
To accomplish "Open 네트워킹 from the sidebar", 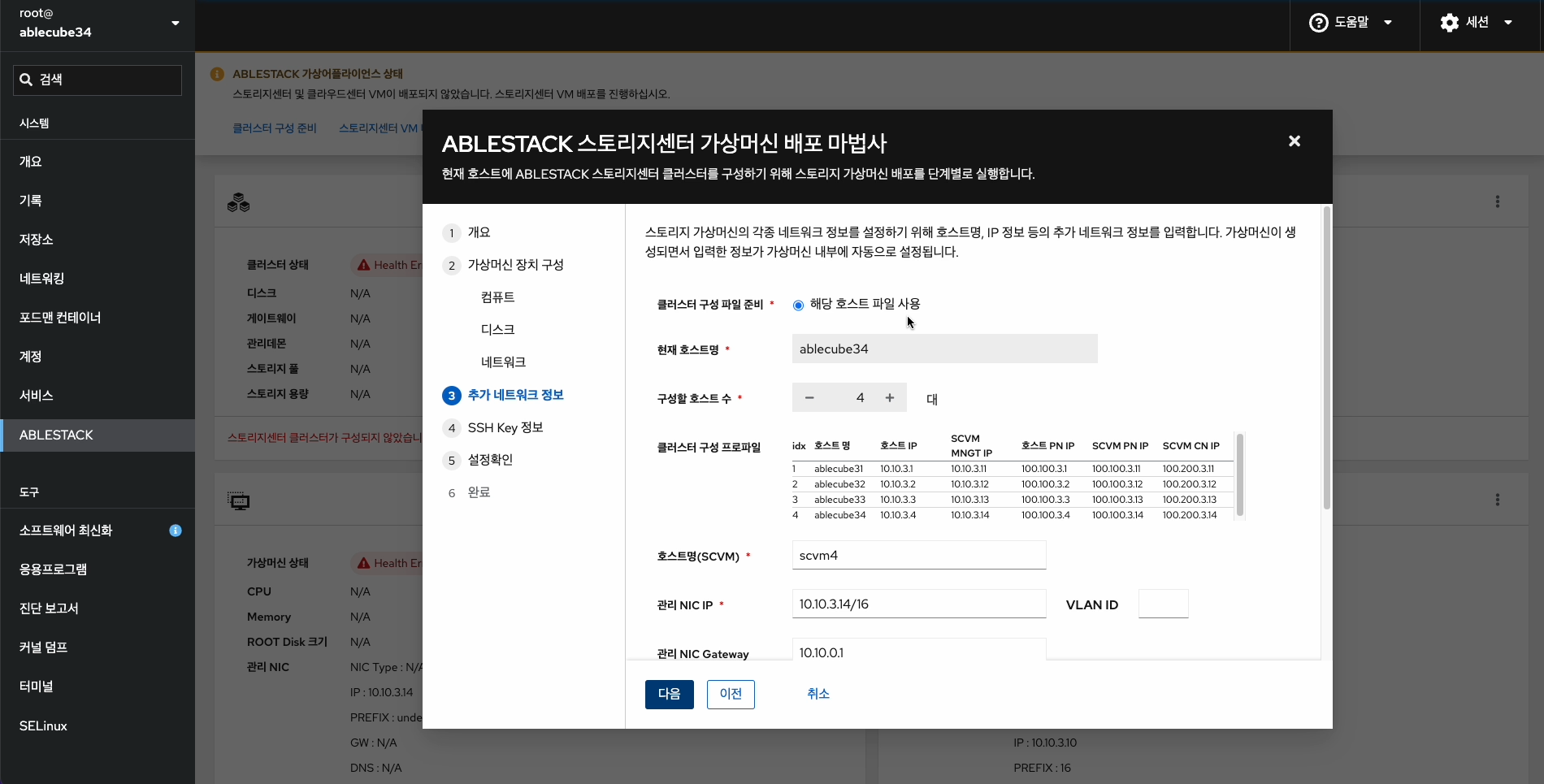I will [x=41, y=278].
